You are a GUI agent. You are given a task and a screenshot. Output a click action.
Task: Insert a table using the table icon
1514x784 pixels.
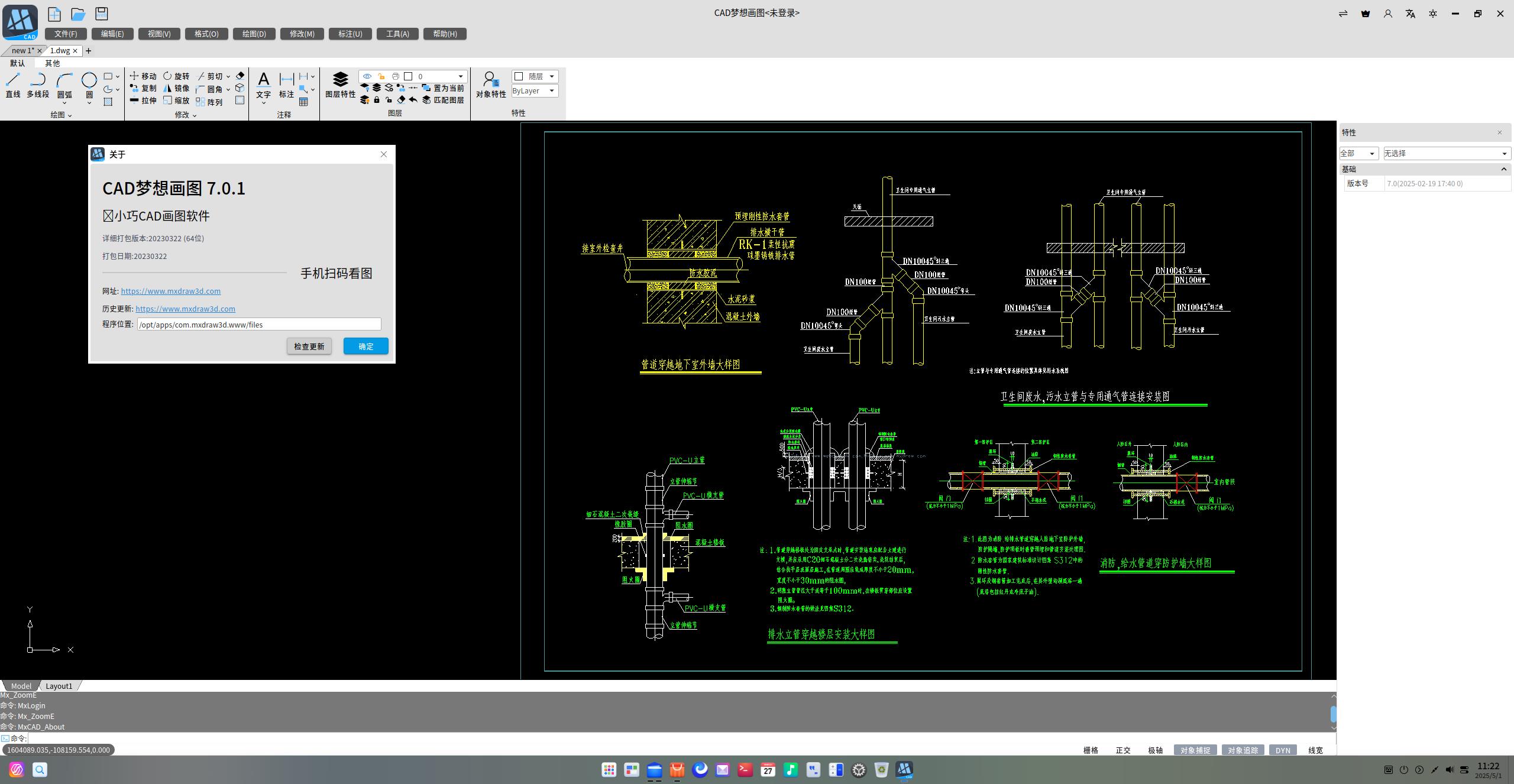click(x=303, y=102)
